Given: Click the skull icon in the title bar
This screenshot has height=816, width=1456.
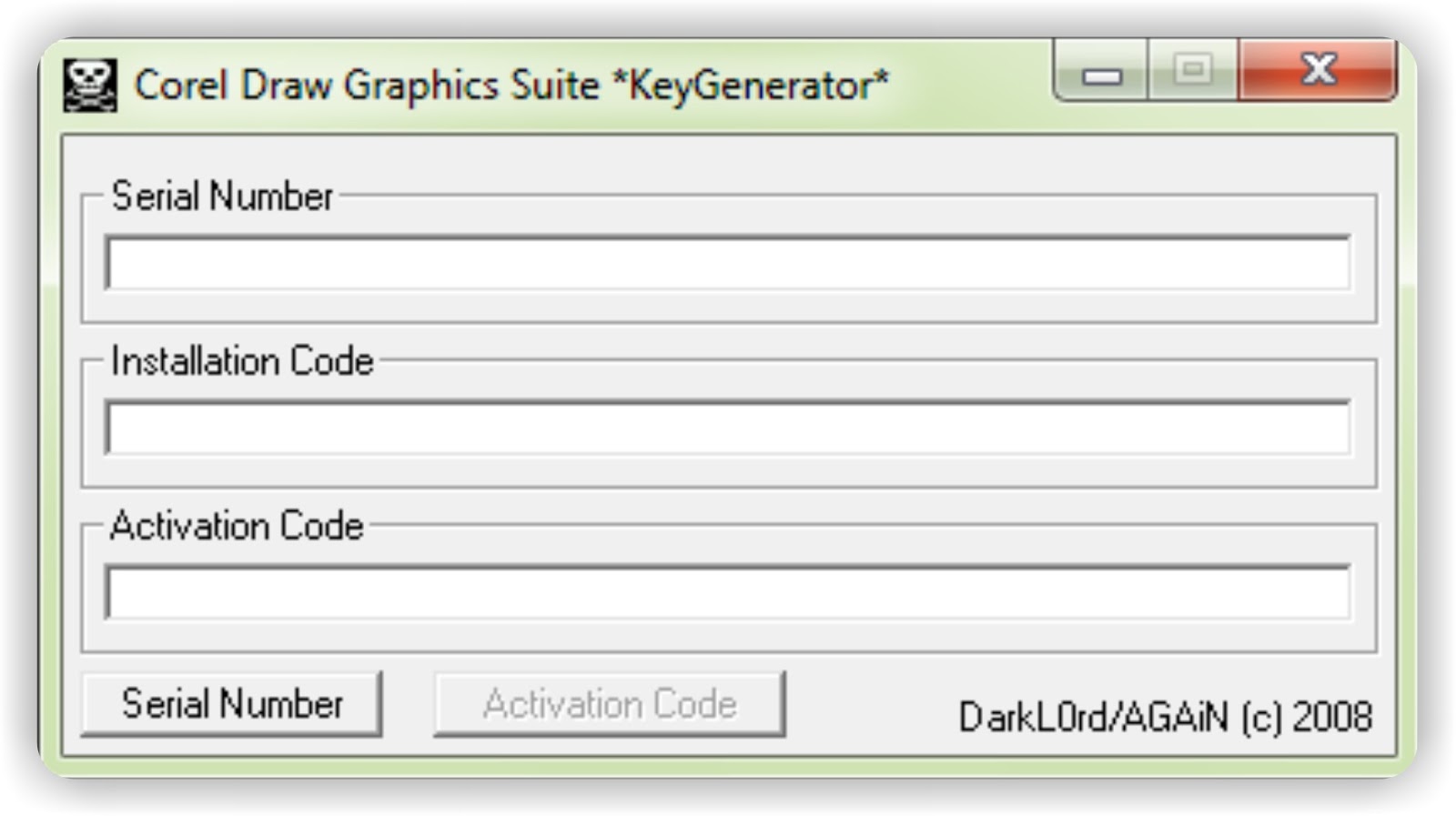Looking at the screenshot, I should tap(89, 86).
